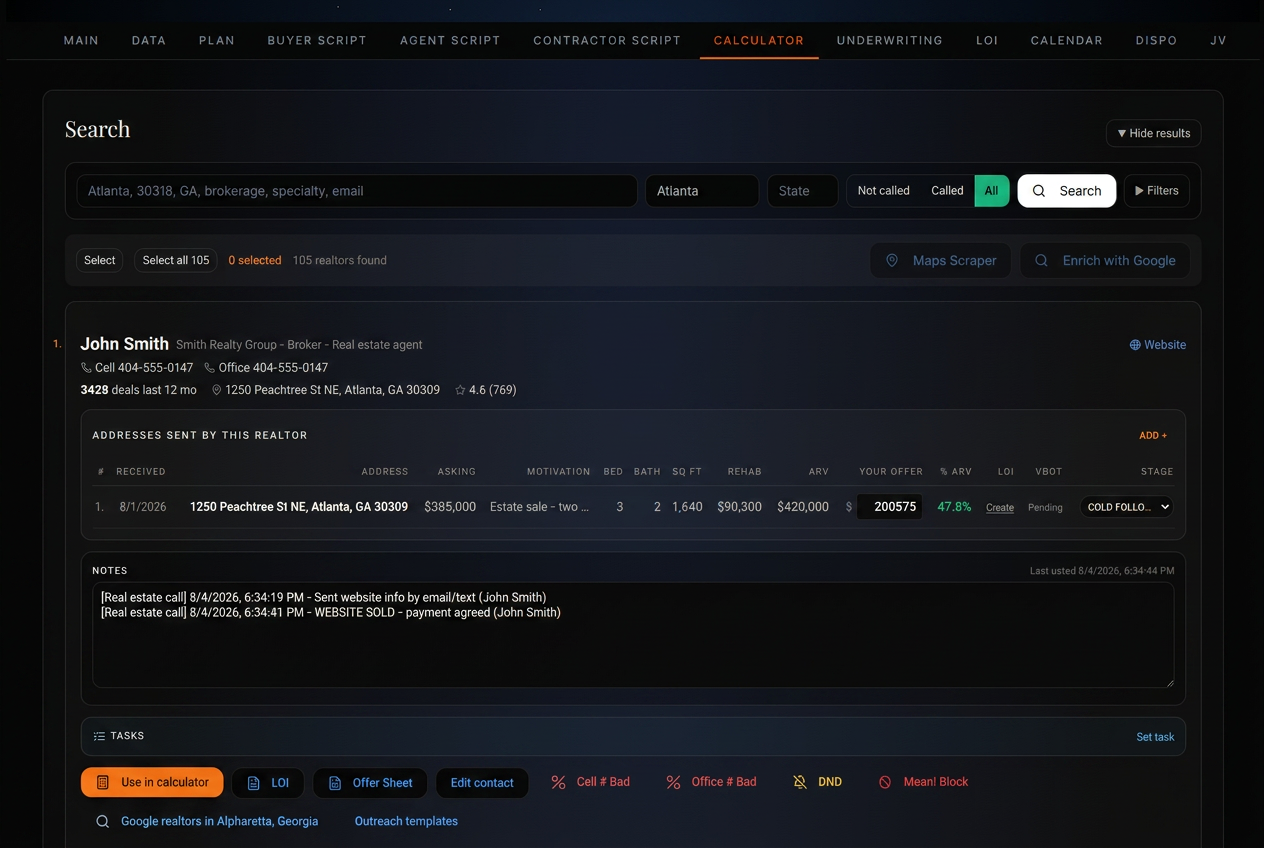
Task: Click Set task link
Action: 1155,737
